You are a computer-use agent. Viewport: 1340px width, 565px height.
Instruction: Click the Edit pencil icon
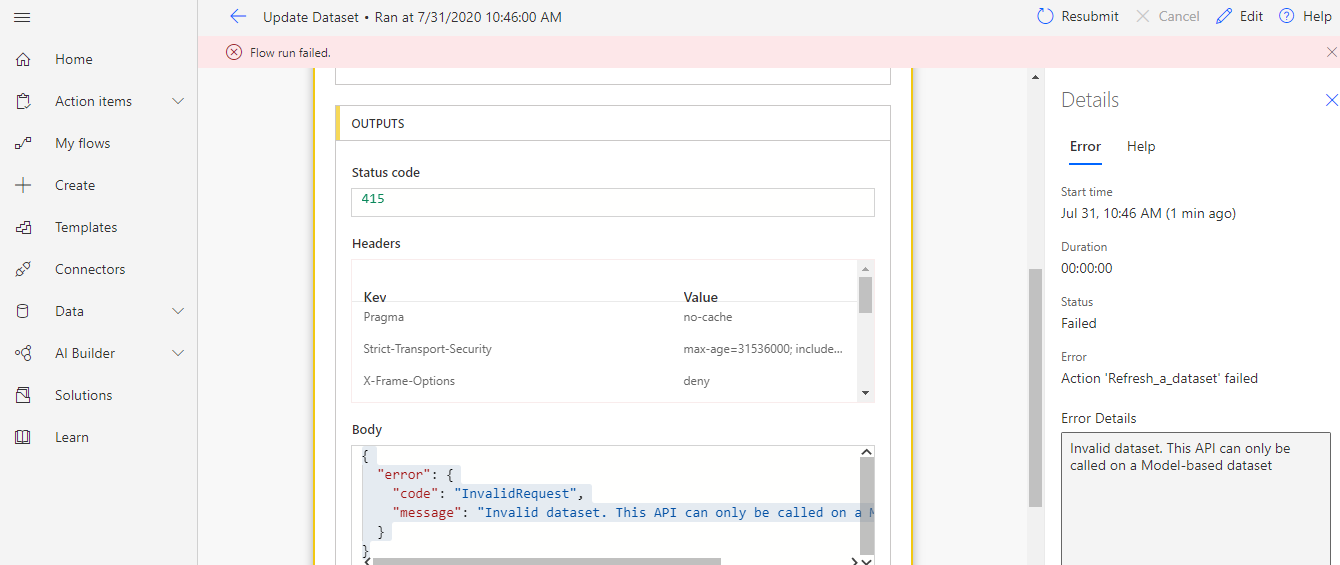tap(1224, 16)
